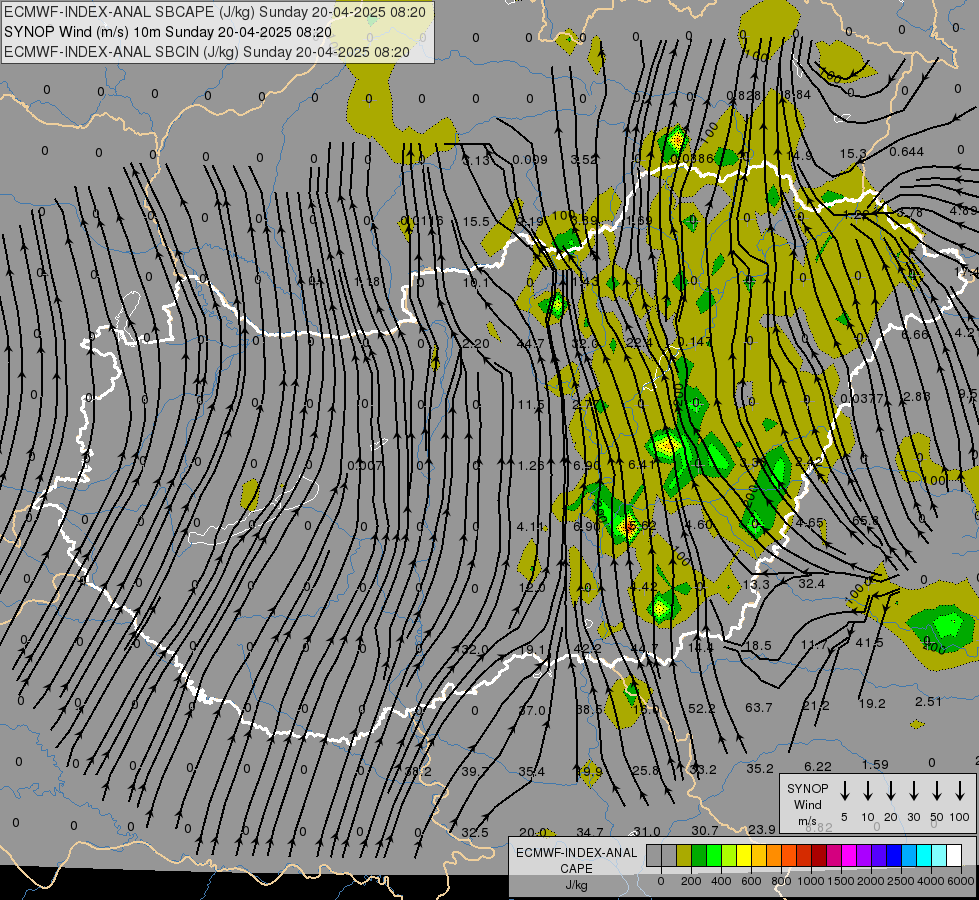Click the 6000 tick on CAPE scale
This screenshot has height=900, width=979.
960,881
